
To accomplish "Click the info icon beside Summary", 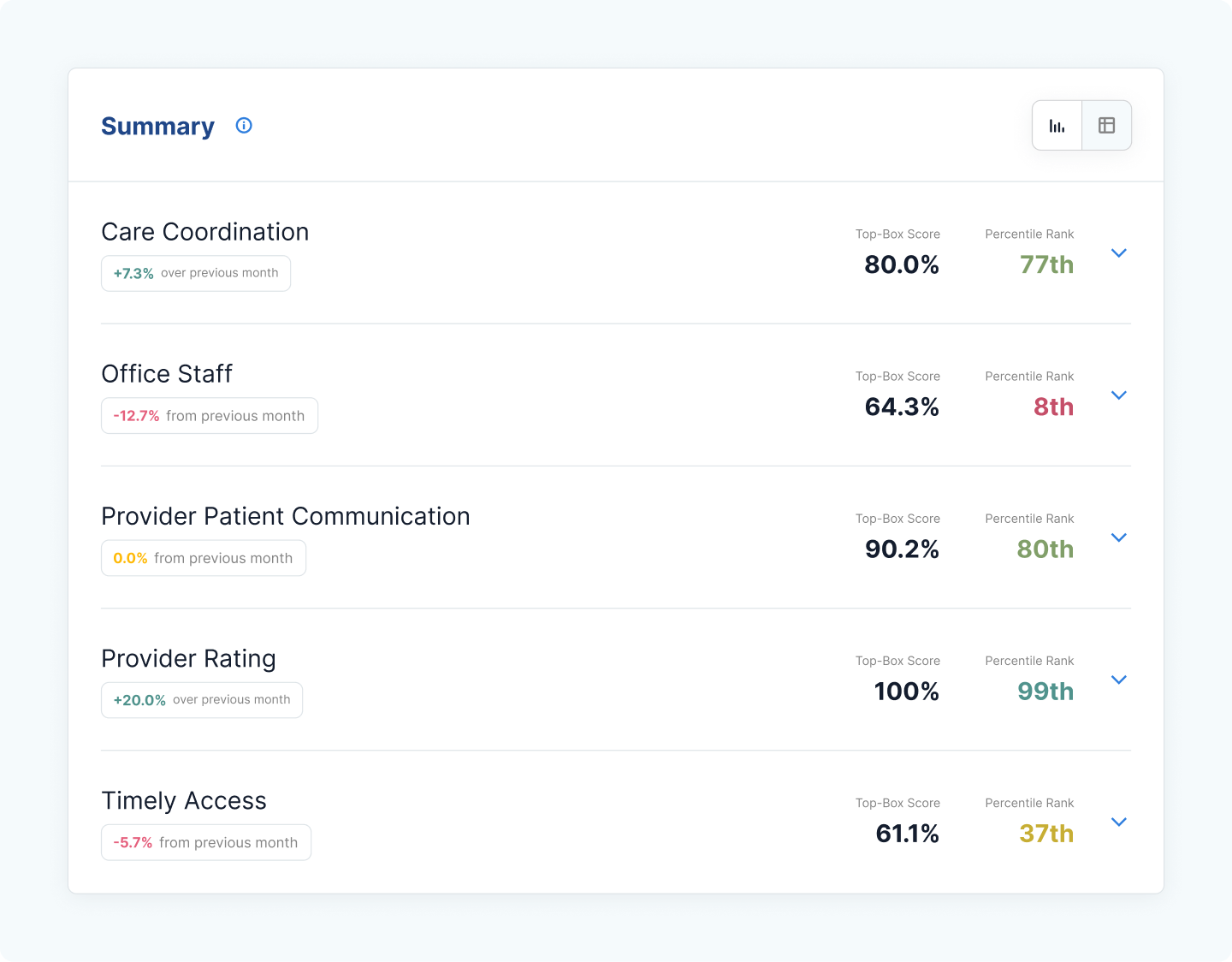I will click(x=244, y=126).
